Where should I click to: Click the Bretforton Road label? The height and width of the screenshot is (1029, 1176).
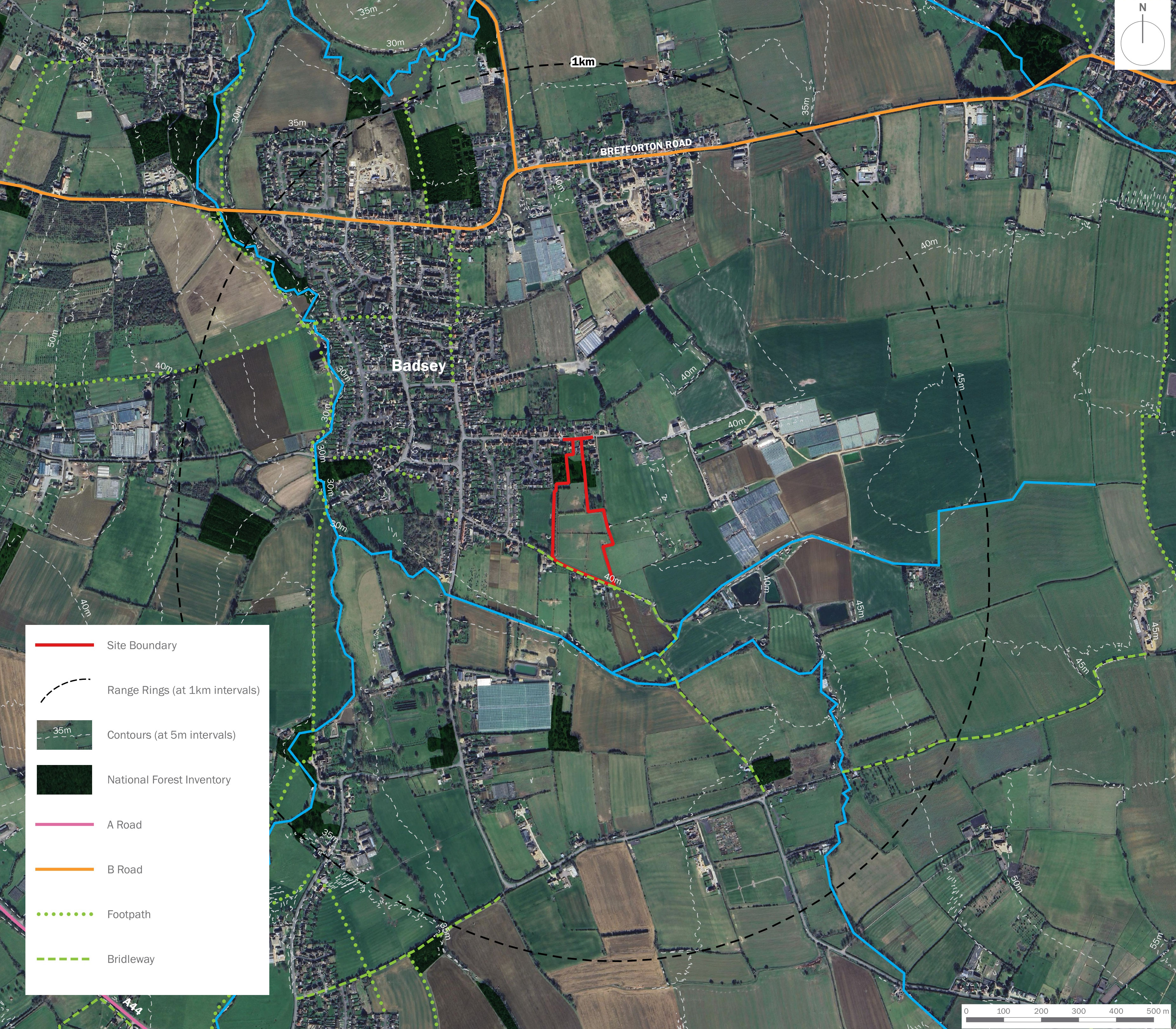click(646, 147)
